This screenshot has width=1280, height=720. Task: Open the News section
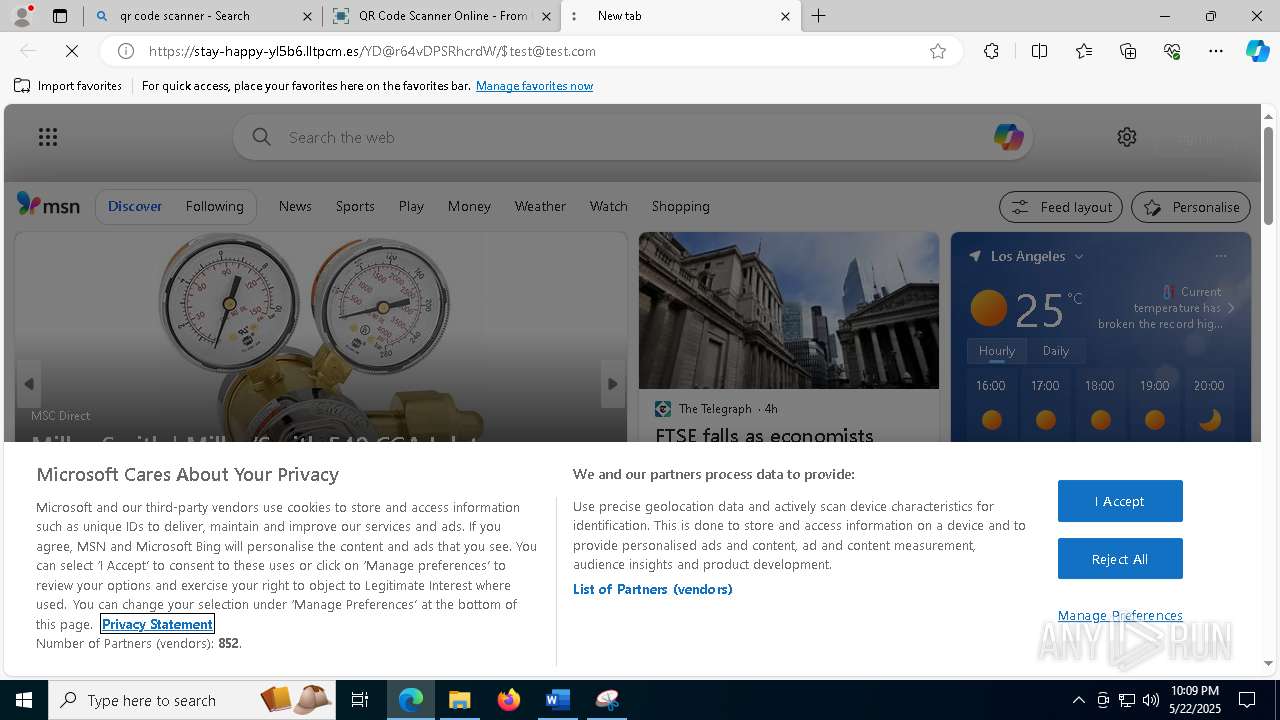click(295, 206)
